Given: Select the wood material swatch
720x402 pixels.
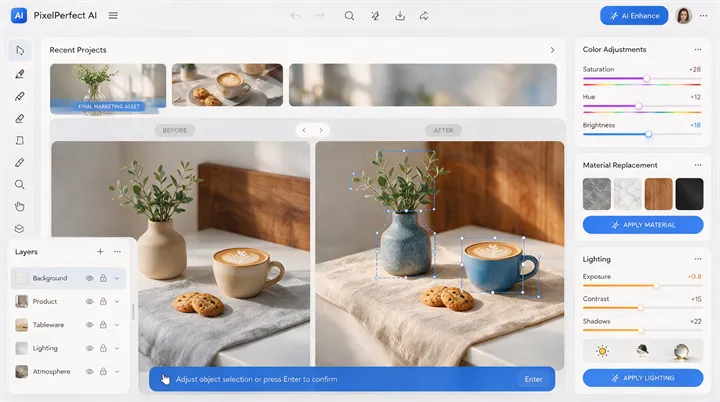Looking at the screenshot, I should point(658,194).
